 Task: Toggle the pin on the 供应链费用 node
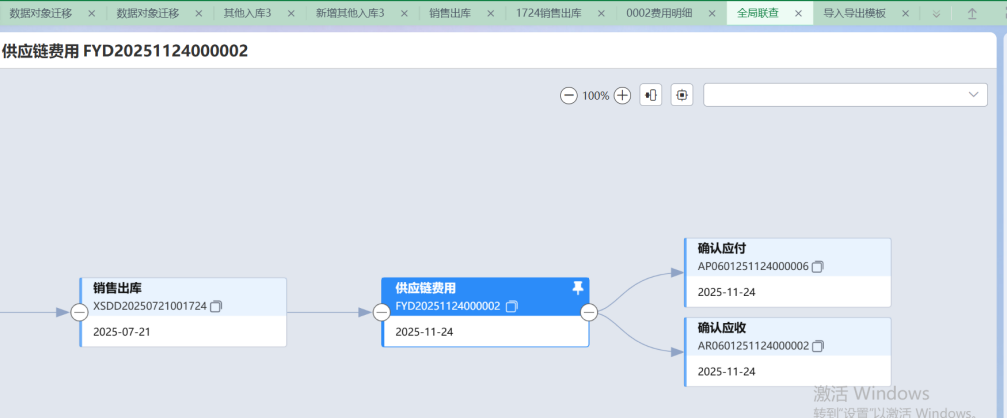point(577,288)
